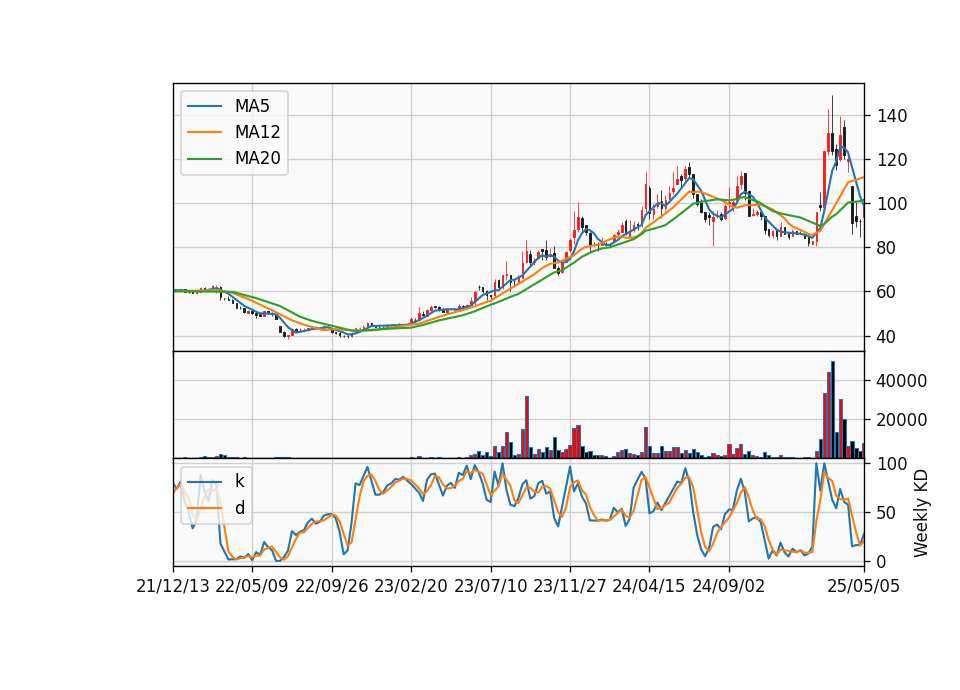Click the 60 price axis label
The image size is (960, 690).
coord(887,293)
